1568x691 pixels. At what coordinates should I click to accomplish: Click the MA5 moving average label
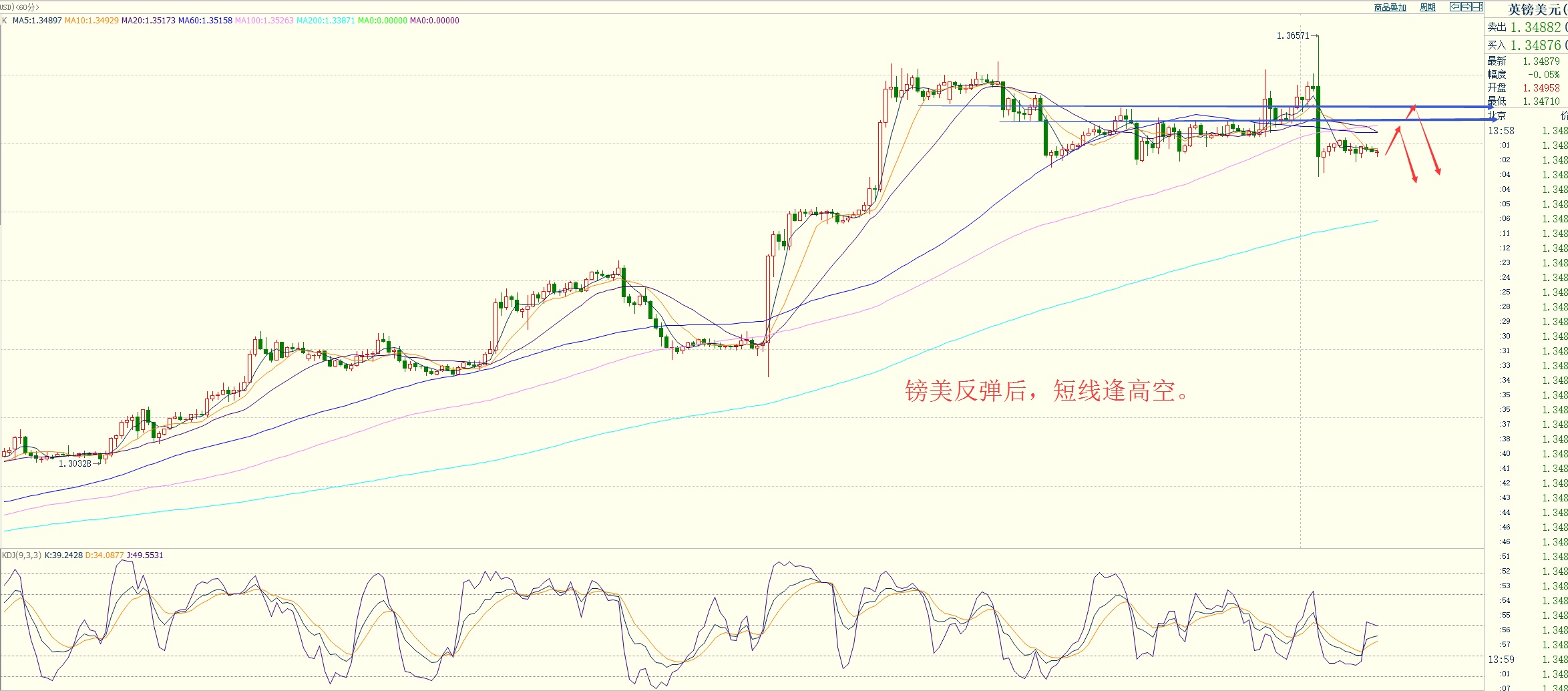pos(37,21)
